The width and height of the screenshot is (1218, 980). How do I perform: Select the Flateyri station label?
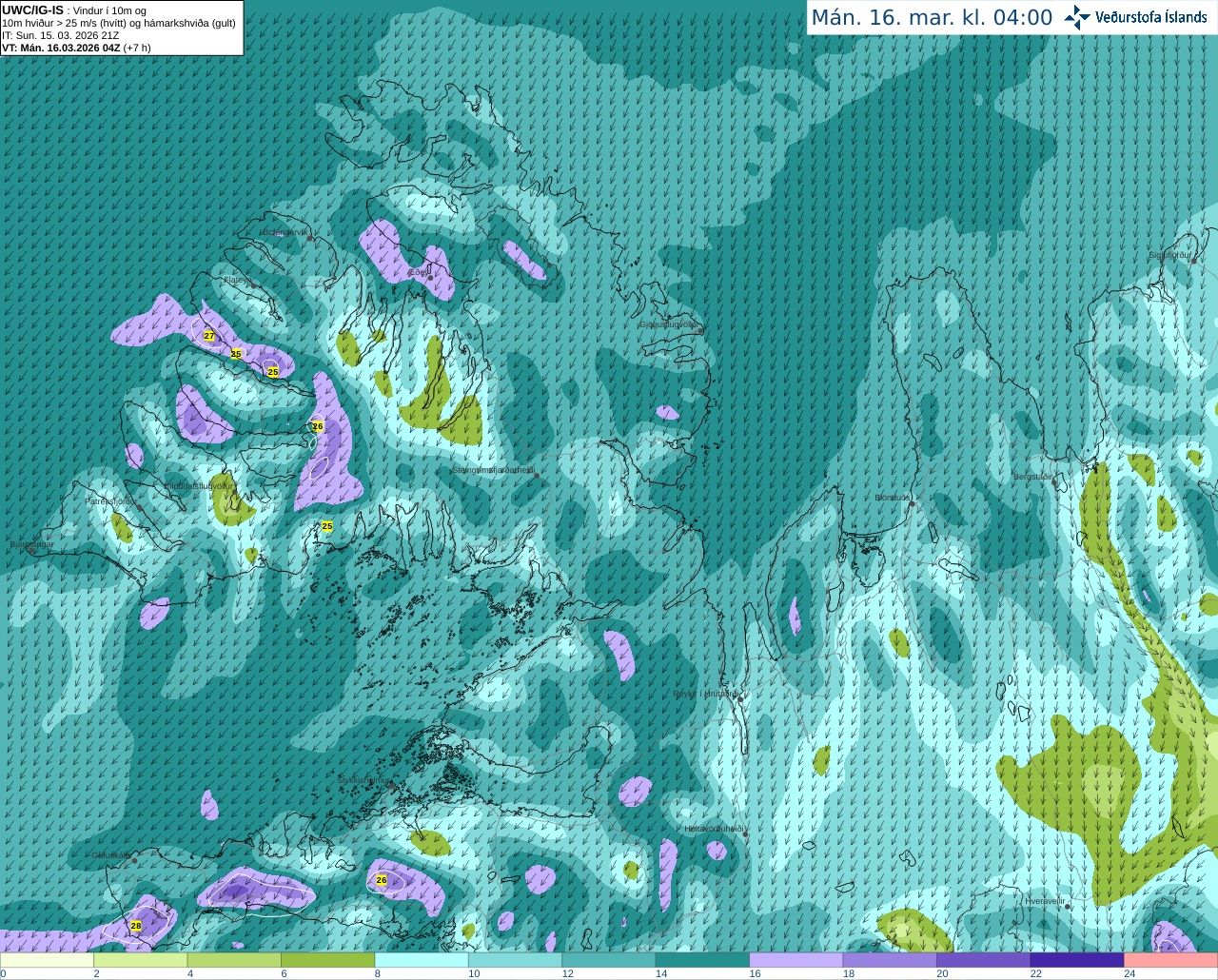pos(236,280)
